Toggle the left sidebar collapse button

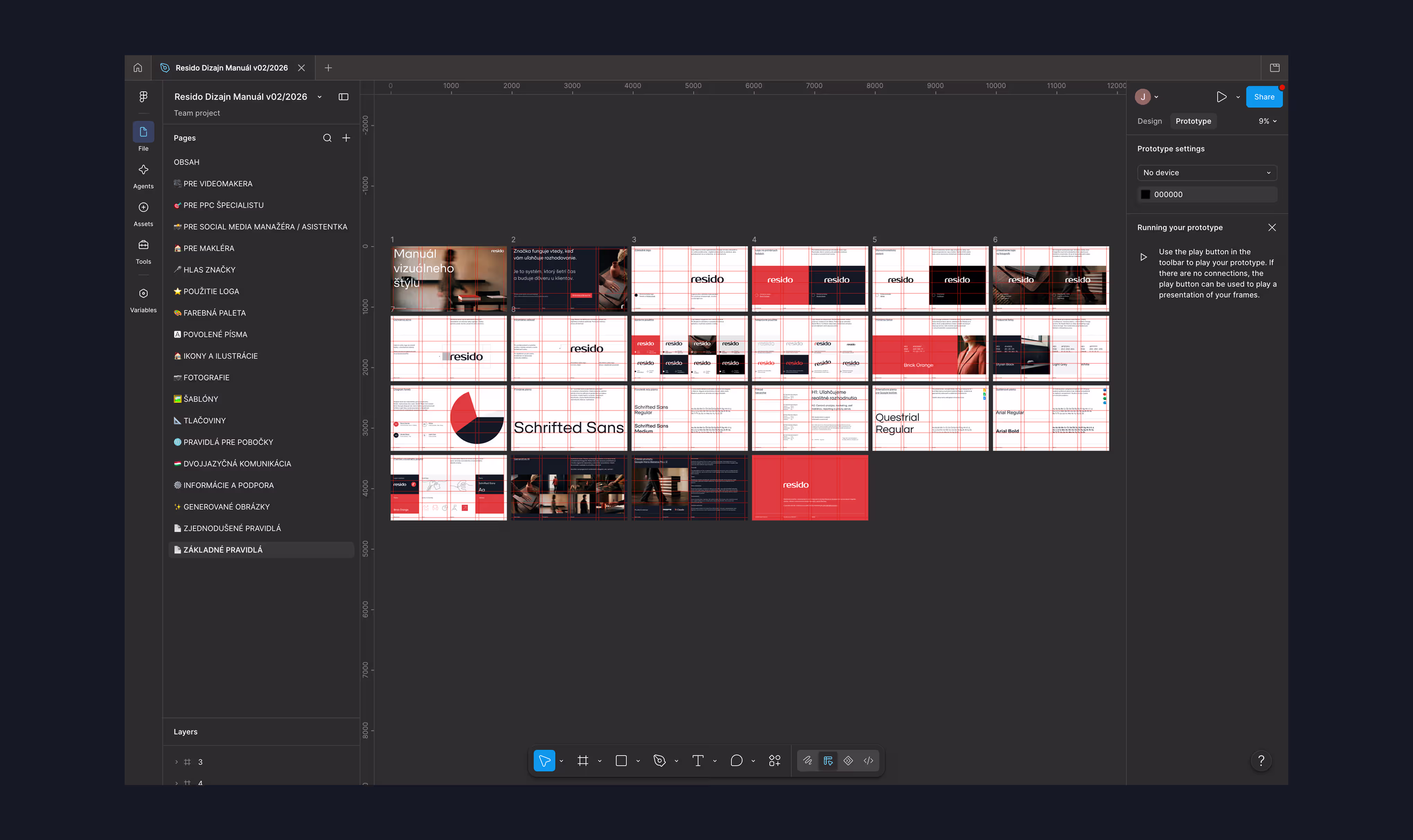[344, 97]
